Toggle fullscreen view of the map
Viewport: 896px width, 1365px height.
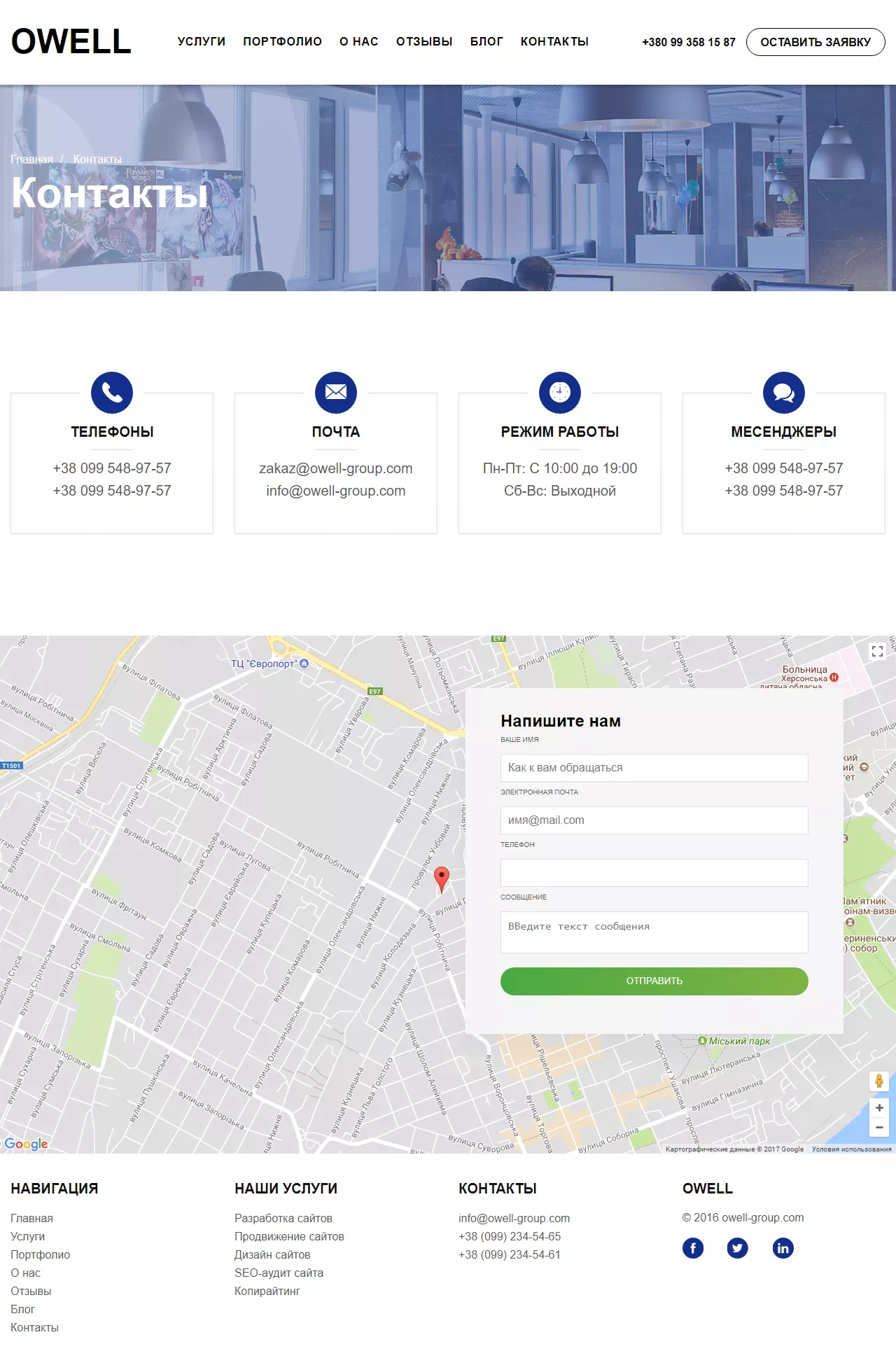tap(877, 652)
